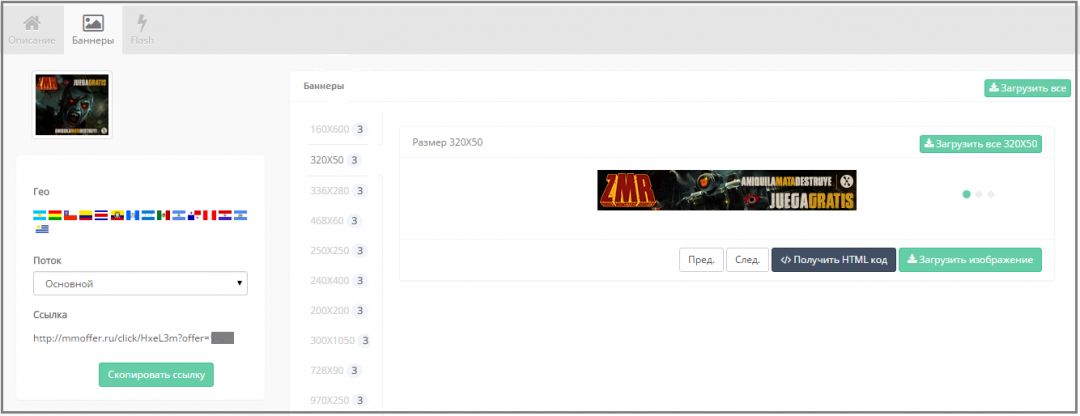Click the ZMR 320x50 banner preview
This screenshot has width=1080, height=416.
[x=726, y=190]
